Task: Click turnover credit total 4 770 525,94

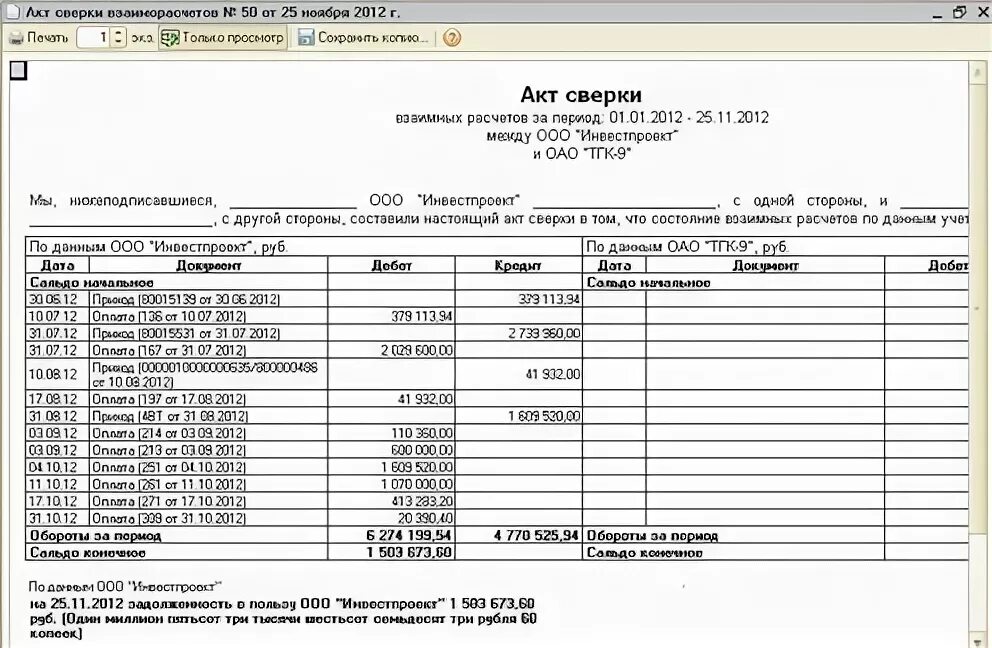Action: pyautogui.click(x=536, y=535)
